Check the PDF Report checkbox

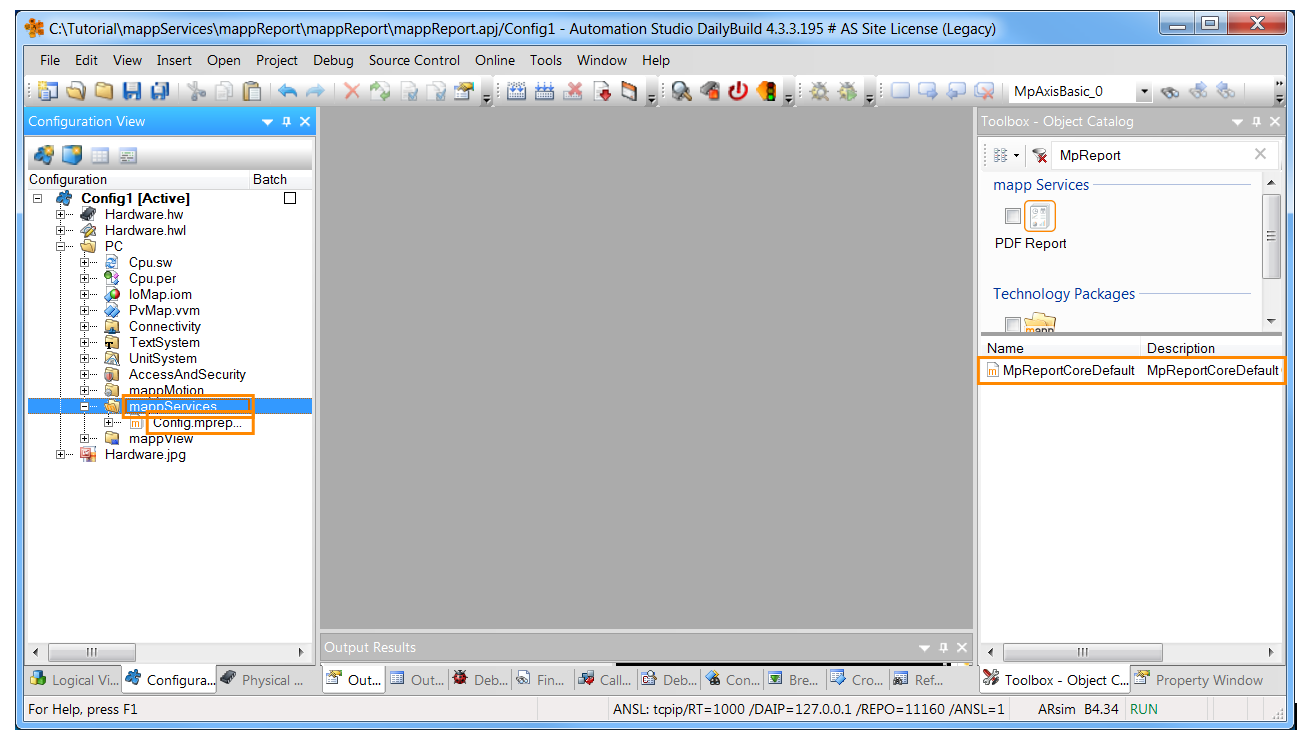coord(1013,216)
